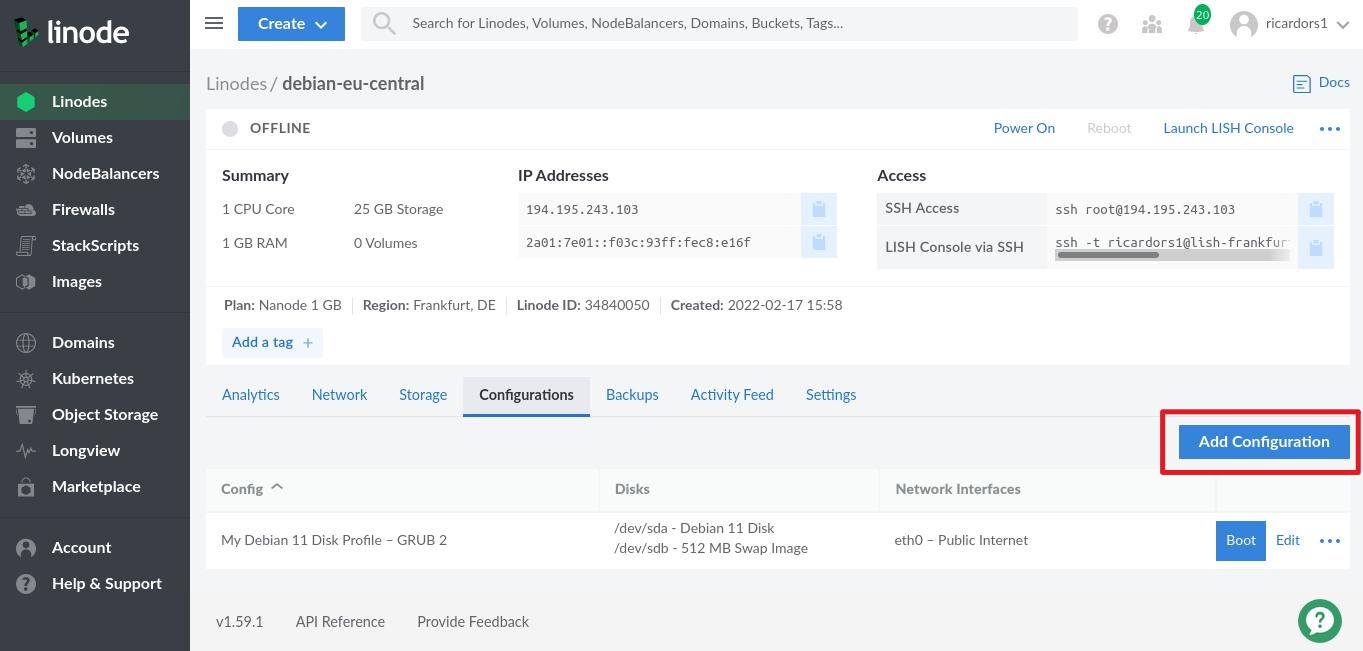Click Provide Feedback link
1363x651 pixels.
click(473, 622)
